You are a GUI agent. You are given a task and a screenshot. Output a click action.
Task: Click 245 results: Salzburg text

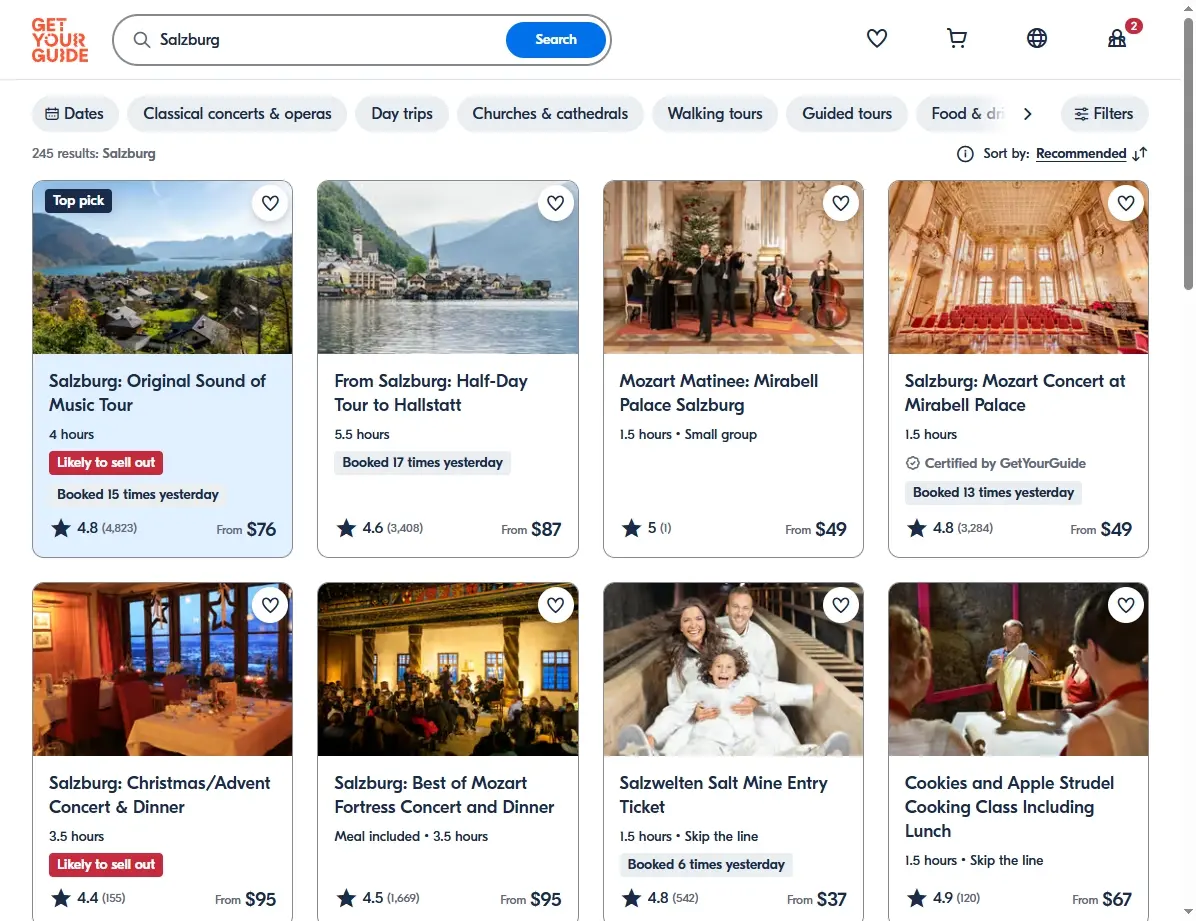94,153
